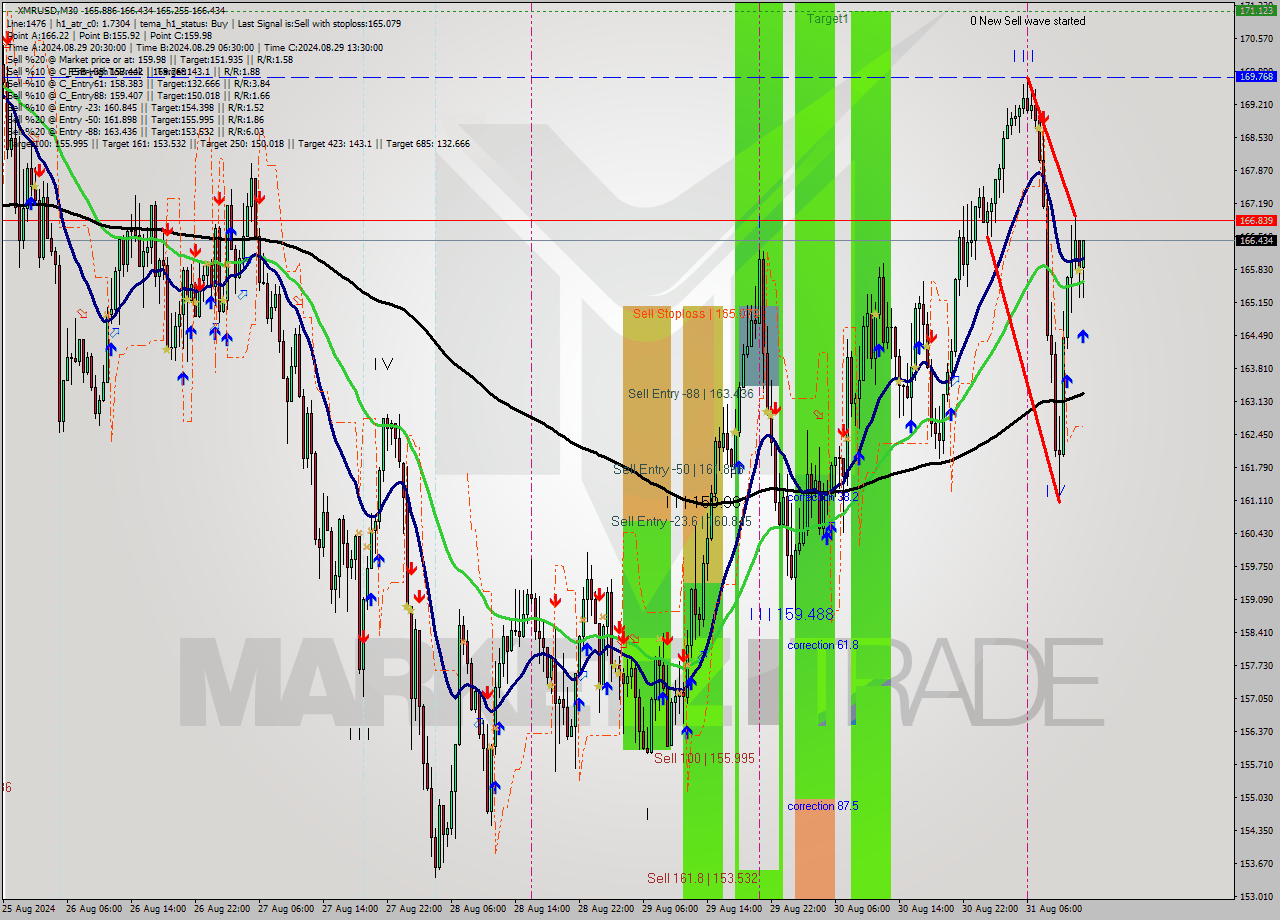
Task: Click the latest blue buy arrow below the last candles
Action: tap(1083, 337)
